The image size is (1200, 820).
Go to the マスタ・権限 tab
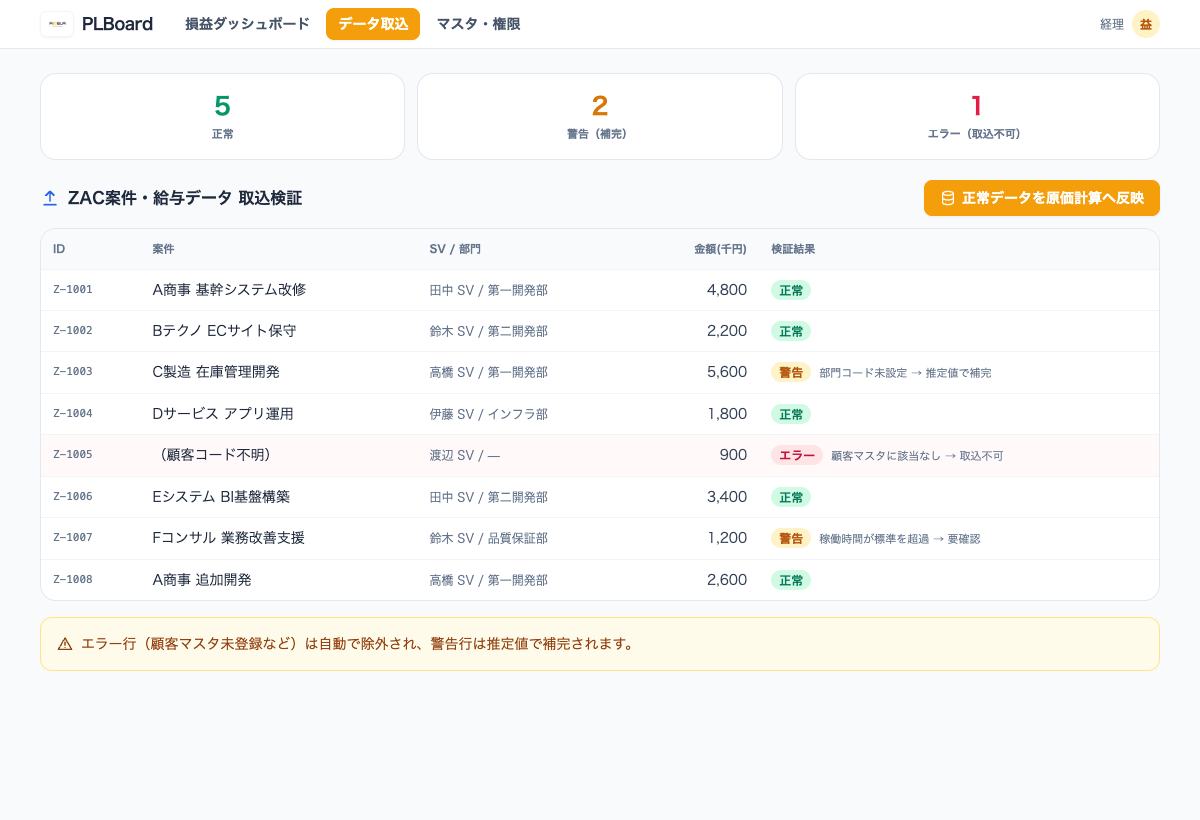478,24
